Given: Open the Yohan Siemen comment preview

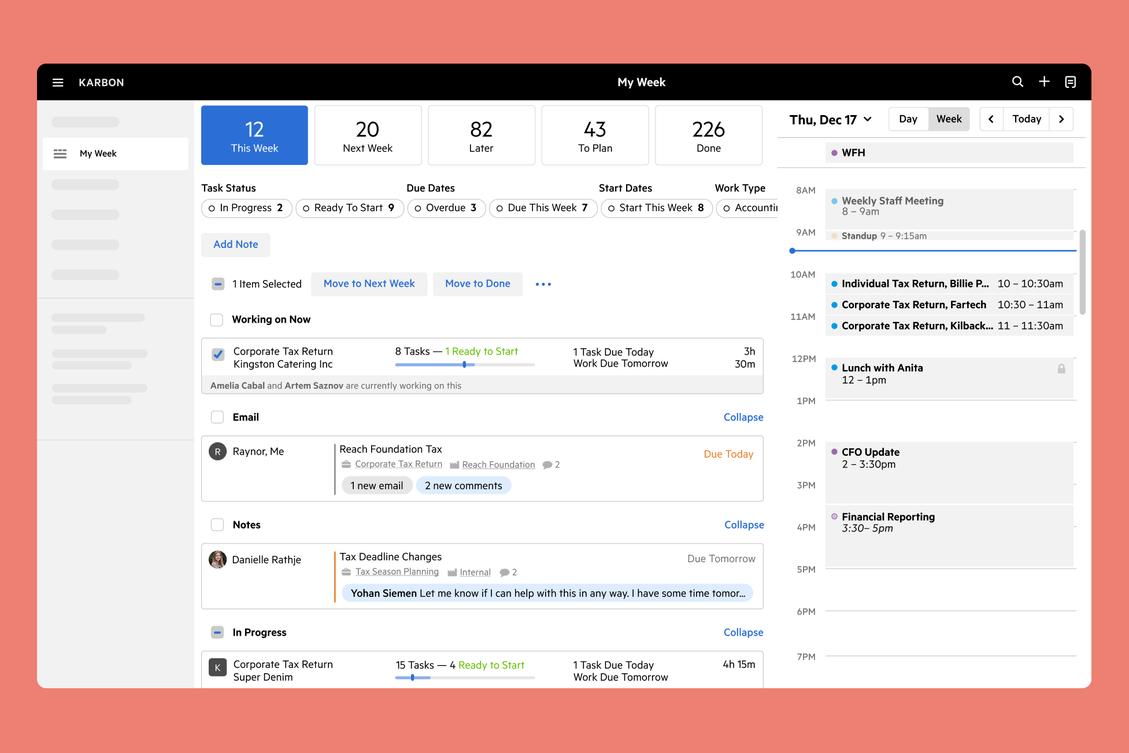Looking at the screenshot, I should pyautogui.click(x=547, y=593).
